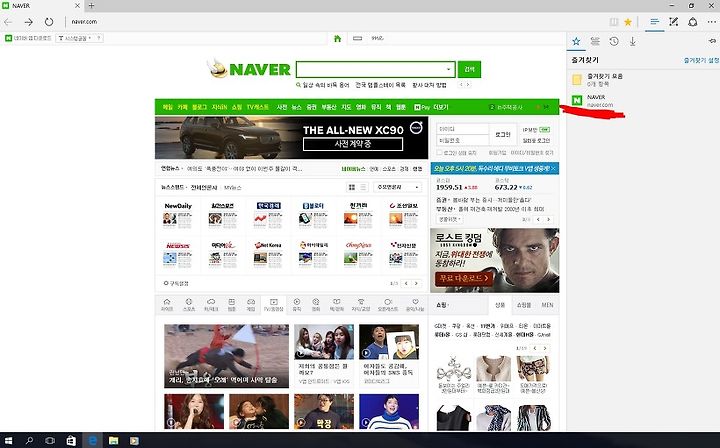Check the keep-logged-in checkbox
The image size is (720, 448).
(x=439, y=152)
